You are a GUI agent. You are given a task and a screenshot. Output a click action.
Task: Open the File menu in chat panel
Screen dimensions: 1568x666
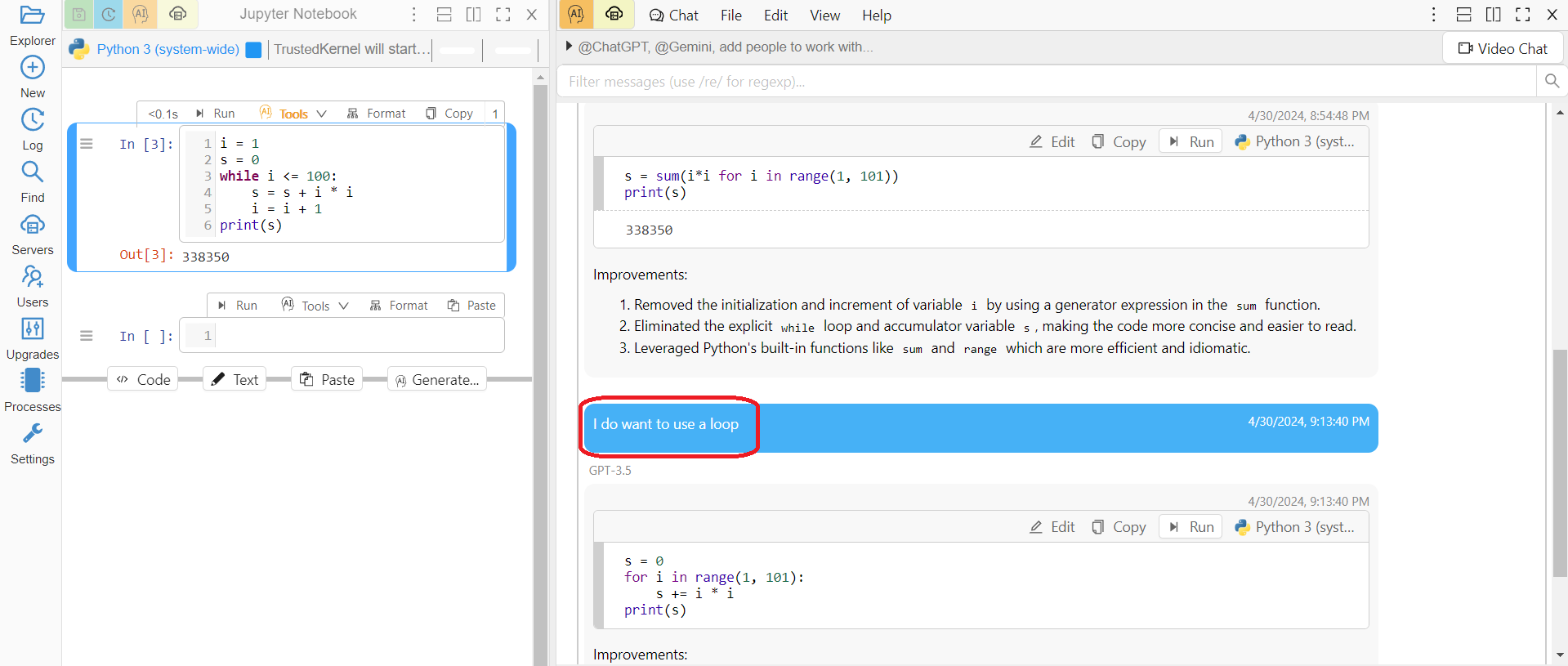(x=730, y=16)
